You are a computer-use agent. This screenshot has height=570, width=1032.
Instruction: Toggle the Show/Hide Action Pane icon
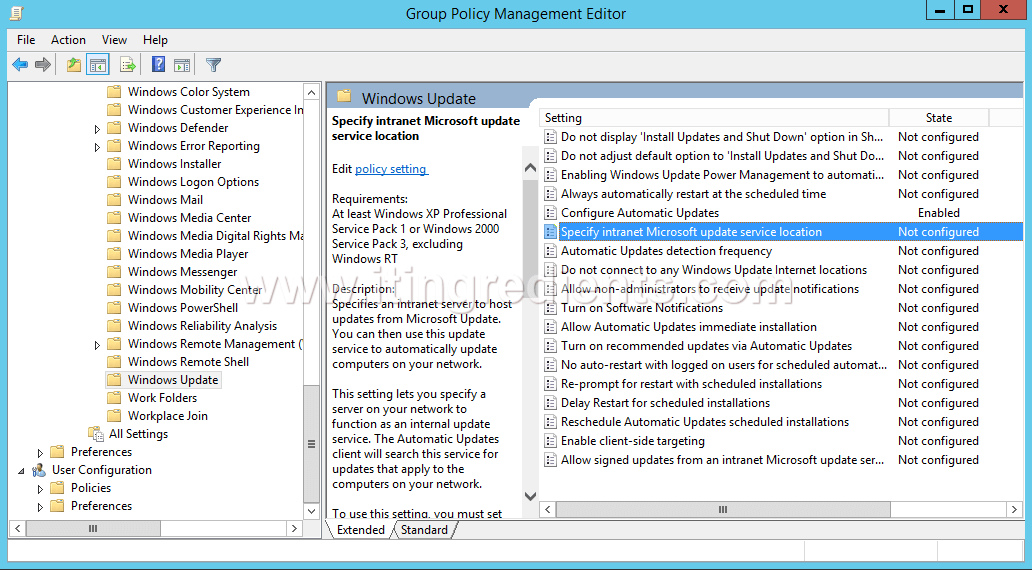point(182,65)
